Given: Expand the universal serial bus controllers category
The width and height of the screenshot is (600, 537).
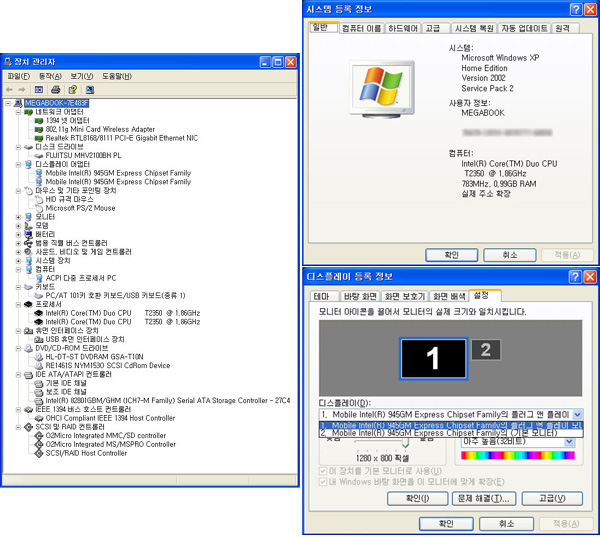Looking at the screenshot, I should tap(18, 243).
